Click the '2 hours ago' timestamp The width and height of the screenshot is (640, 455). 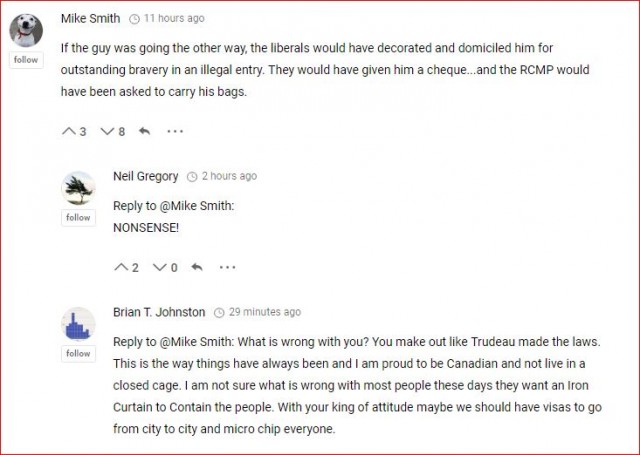(228, 176)
